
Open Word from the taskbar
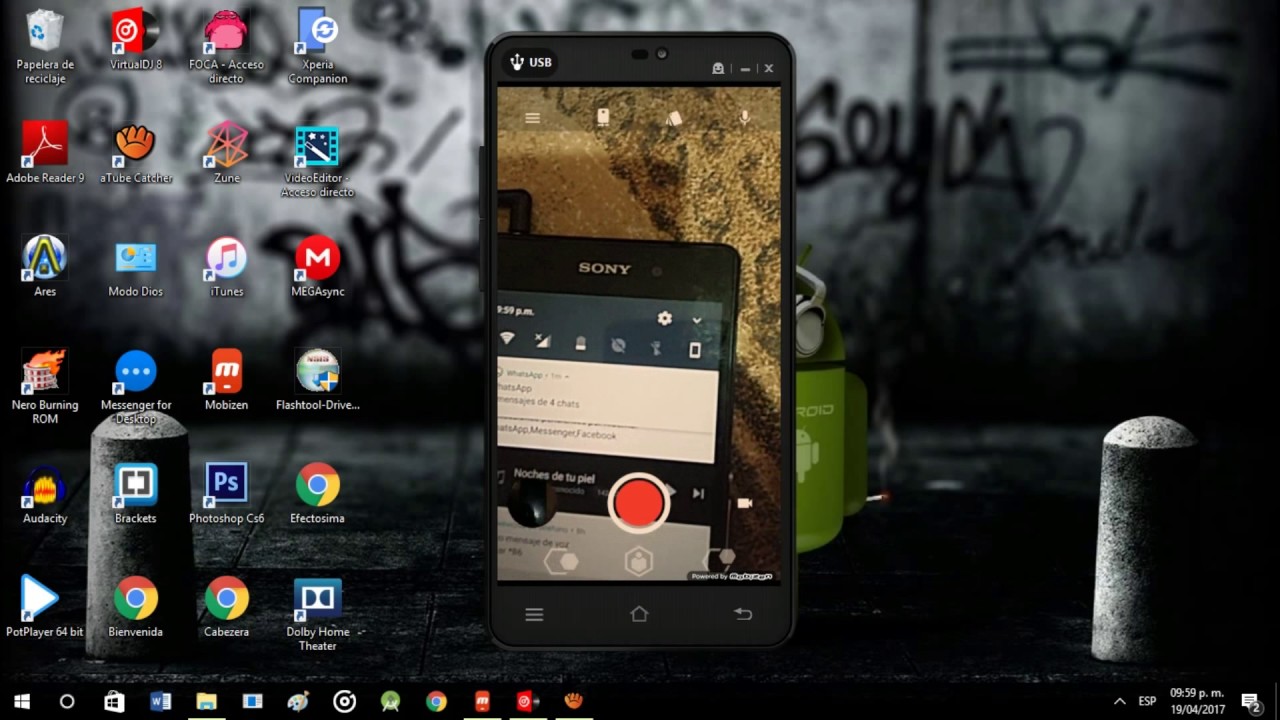(160, 702)
